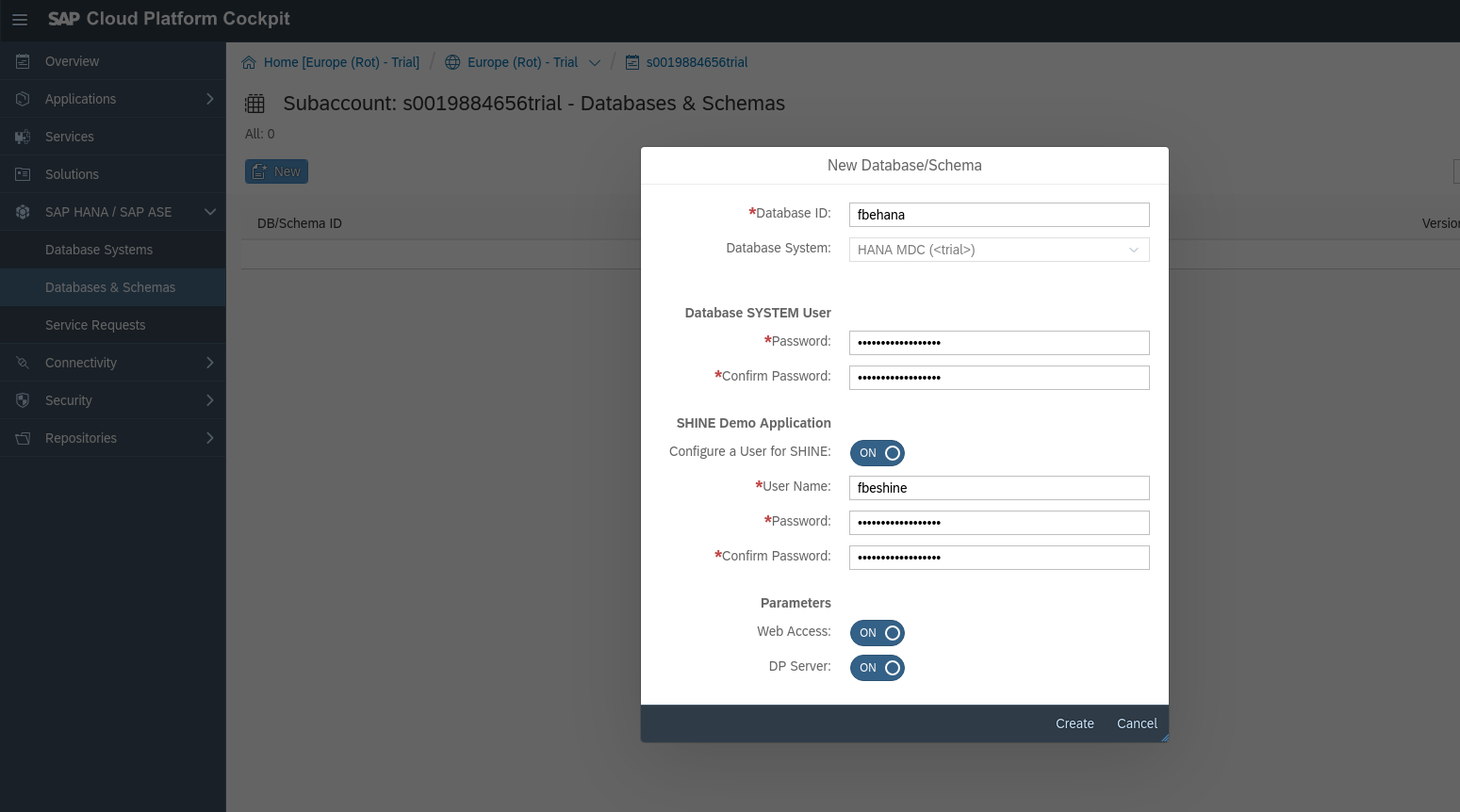This screenshot has height=812, width=1460.
Task: Click the New Database/Schema dialog title
Action: coord(905,165)
